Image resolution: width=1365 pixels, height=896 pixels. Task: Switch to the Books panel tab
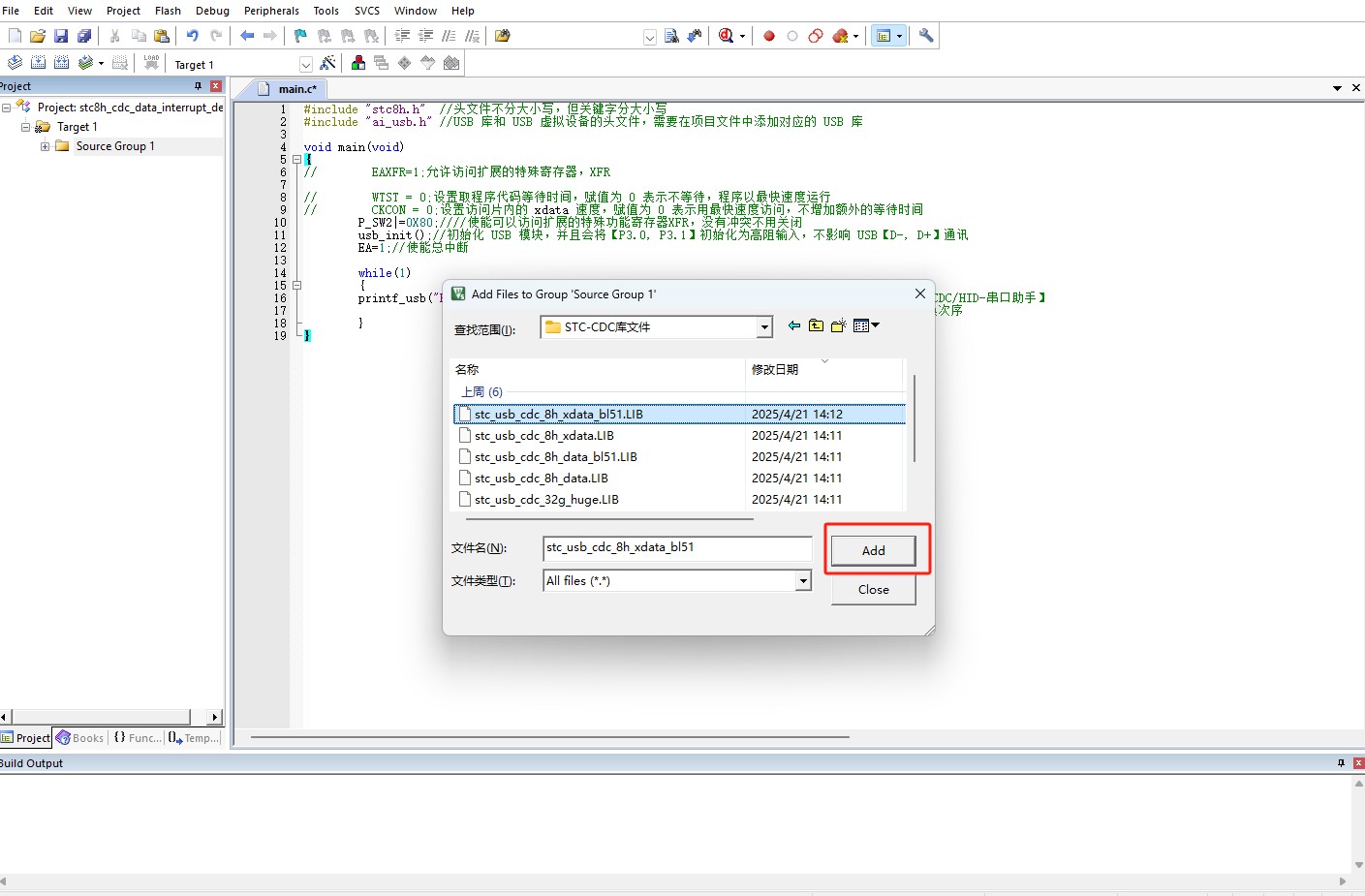coord(80,738)
